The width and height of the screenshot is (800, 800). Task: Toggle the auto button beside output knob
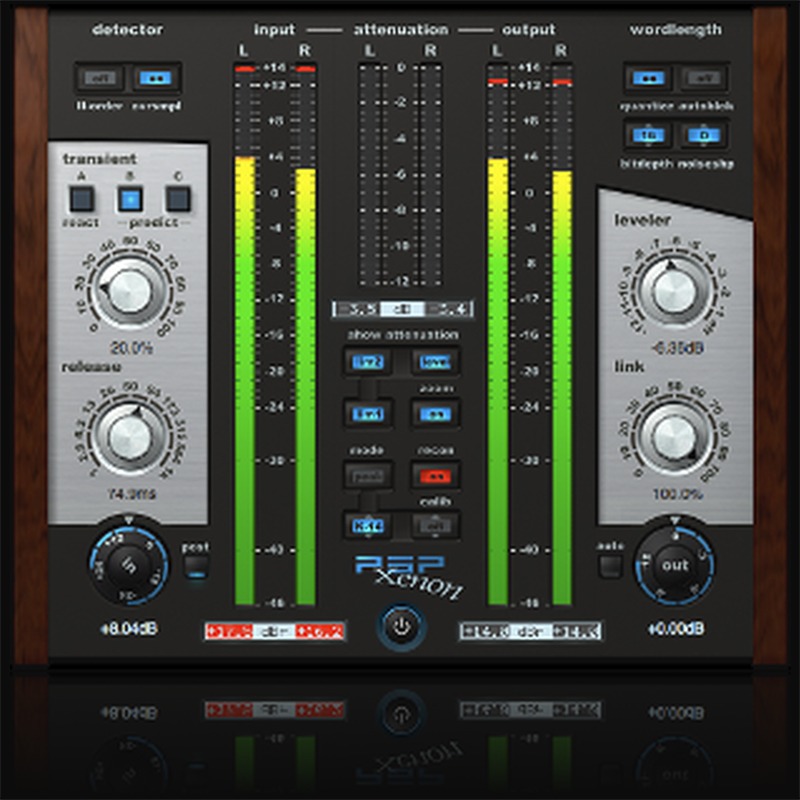[x=610, y=565]
